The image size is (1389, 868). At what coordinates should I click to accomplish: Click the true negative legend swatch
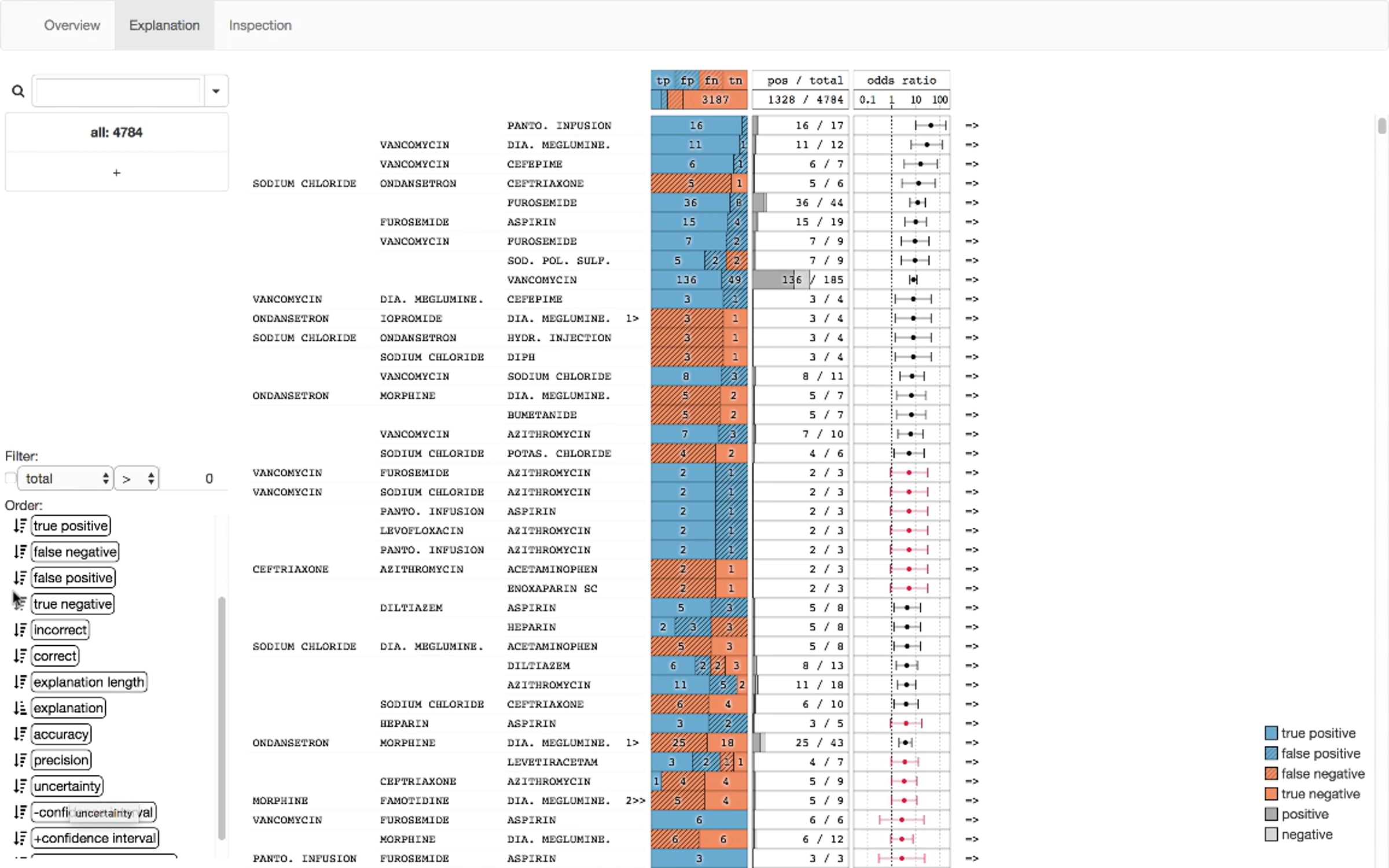(1271, 794)
